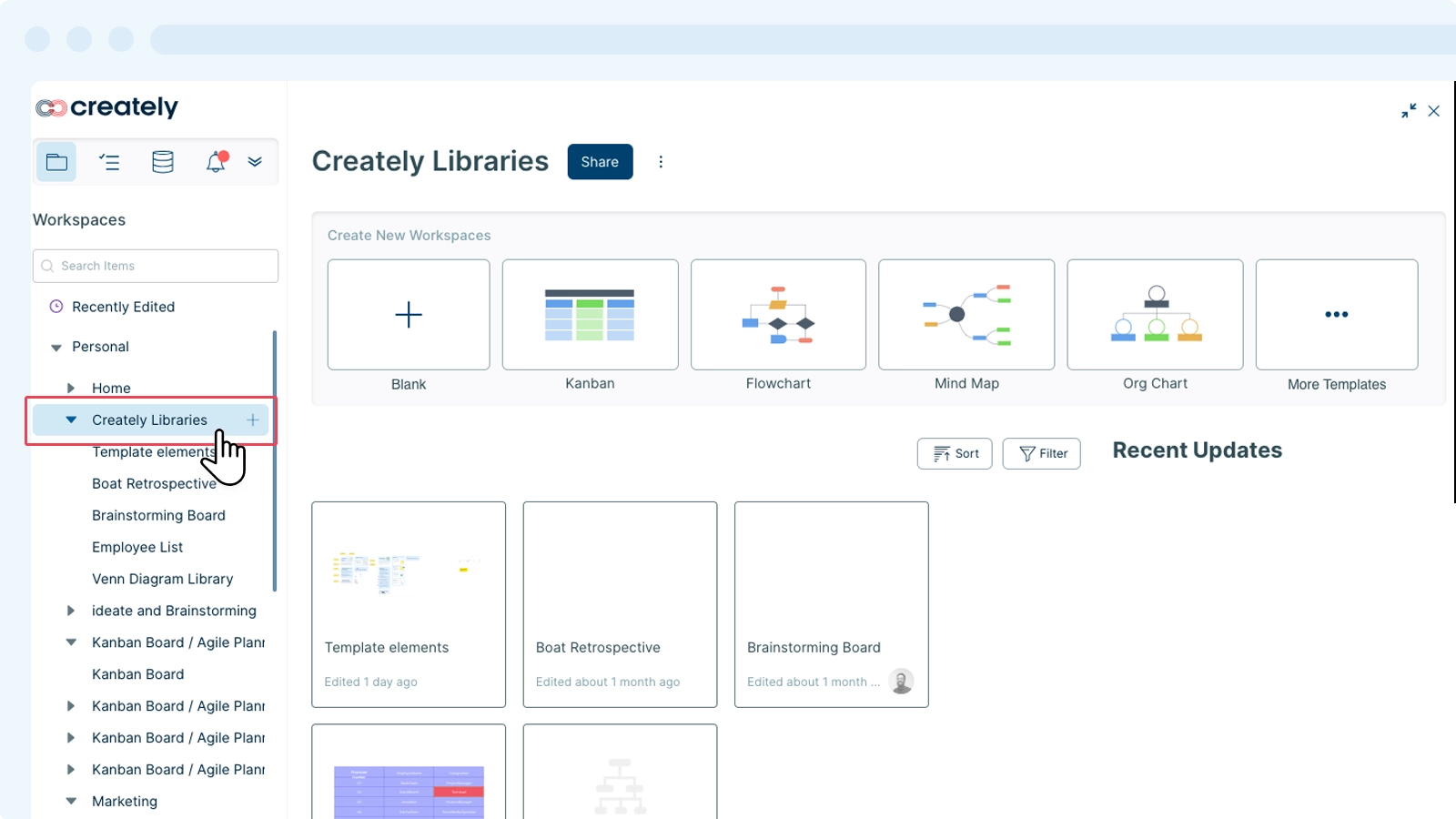The height and width of the screenshot is (819, 1456).
Task: Open the notifications bell icon
Action: (216, 162)
